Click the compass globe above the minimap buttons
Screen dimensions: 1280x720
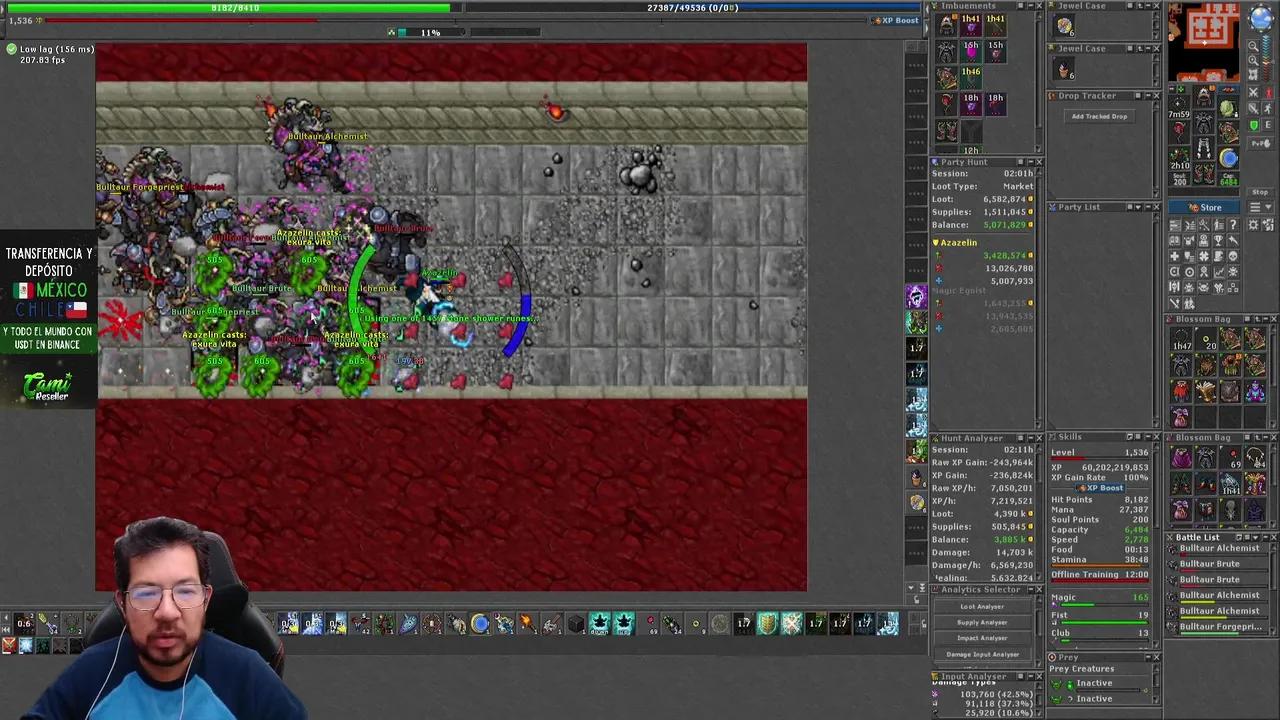pyautogui.click(x=1260, y=19)
